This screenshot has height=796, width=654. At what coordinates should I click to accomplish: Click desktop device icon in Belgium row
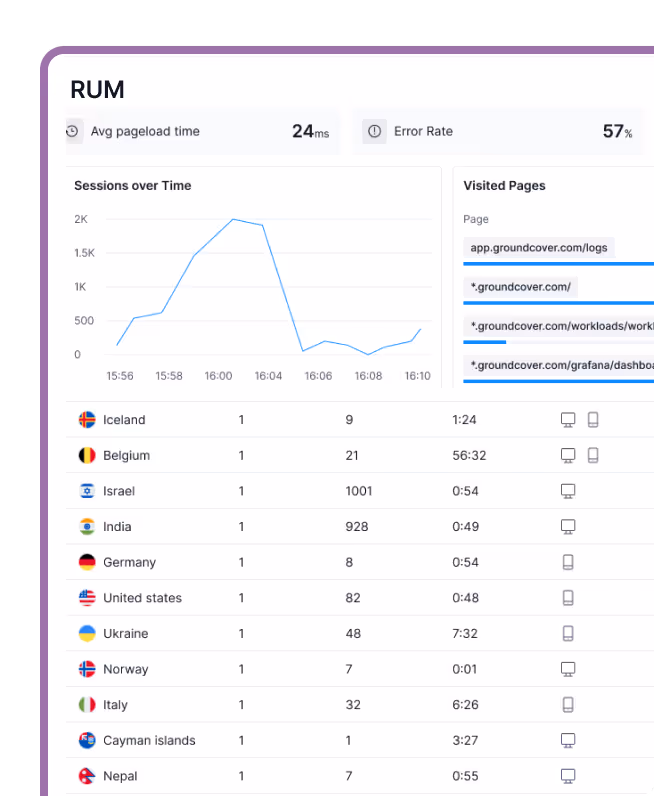tap(568, 455)
